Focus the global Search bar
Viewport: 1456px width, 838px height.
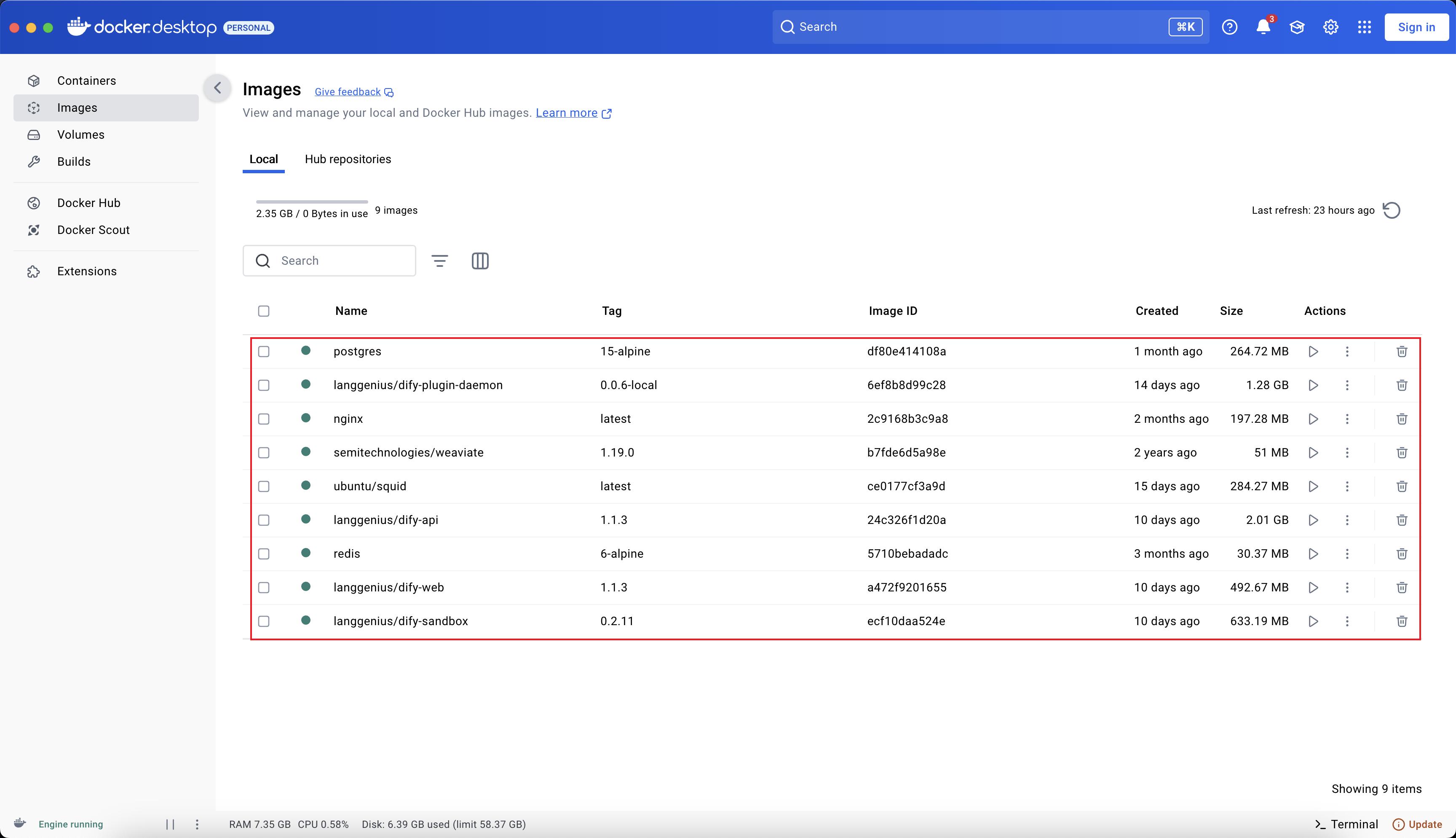(990, 27)
